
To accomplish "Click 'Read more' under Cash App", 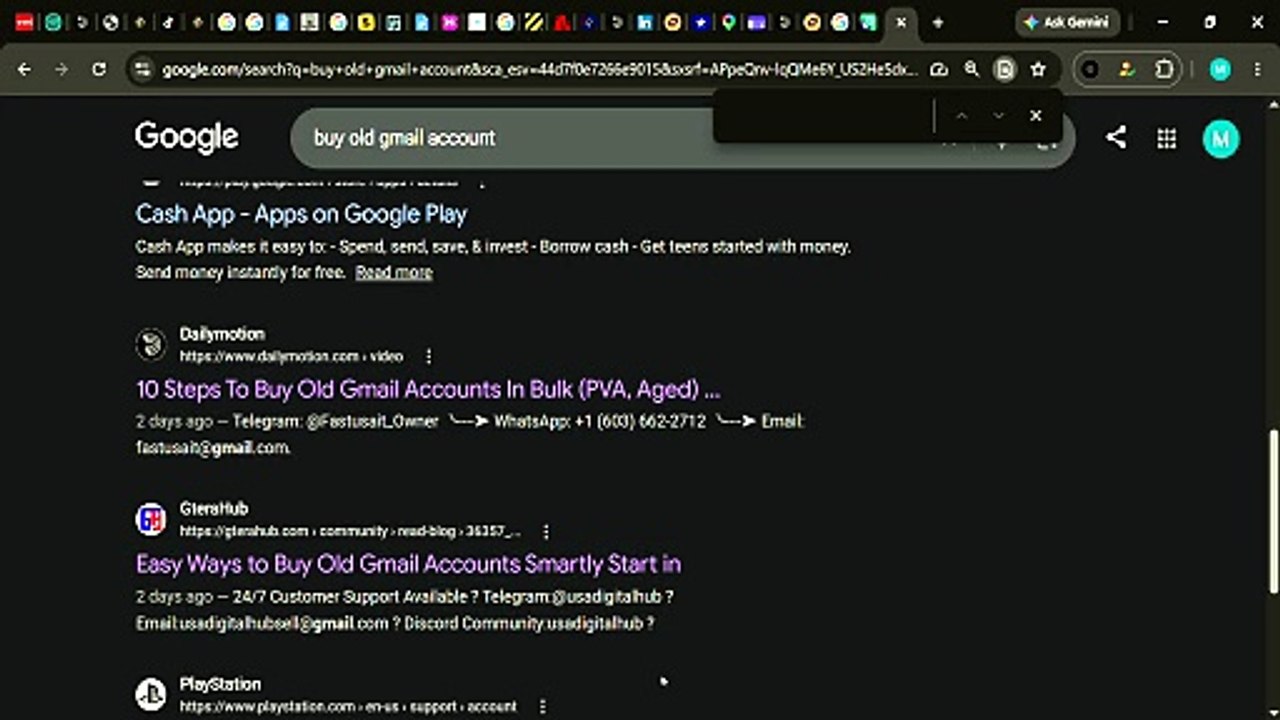I will point(394,272).
